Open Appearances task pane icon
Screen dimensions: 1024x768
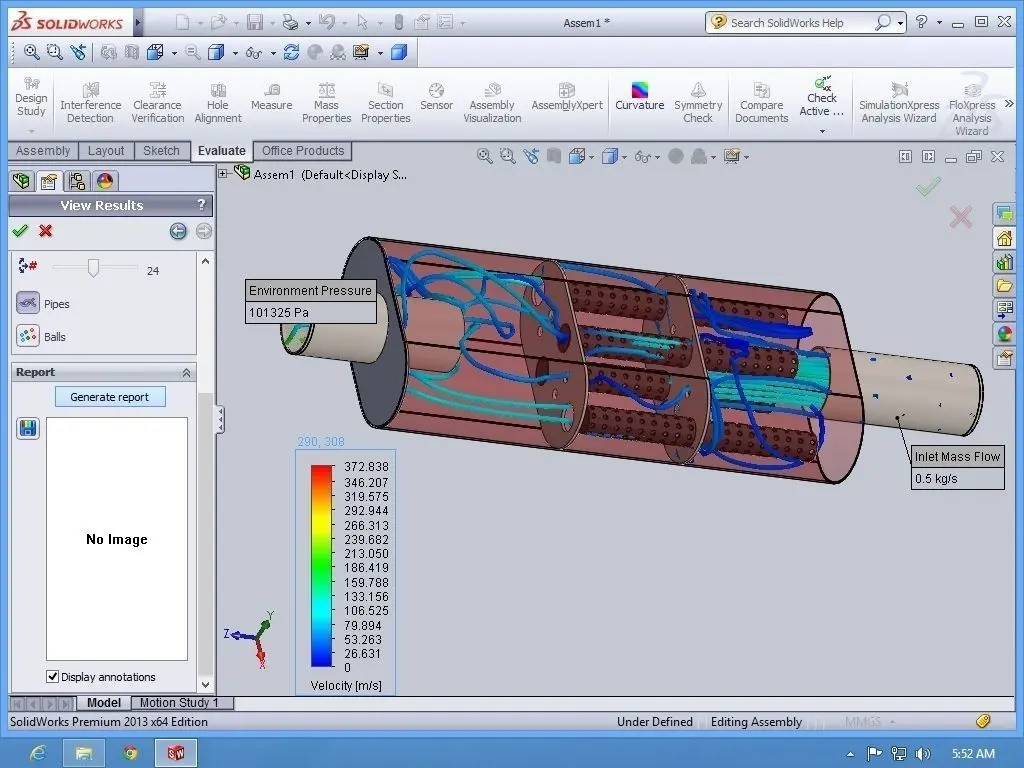tap(1004, 334)
